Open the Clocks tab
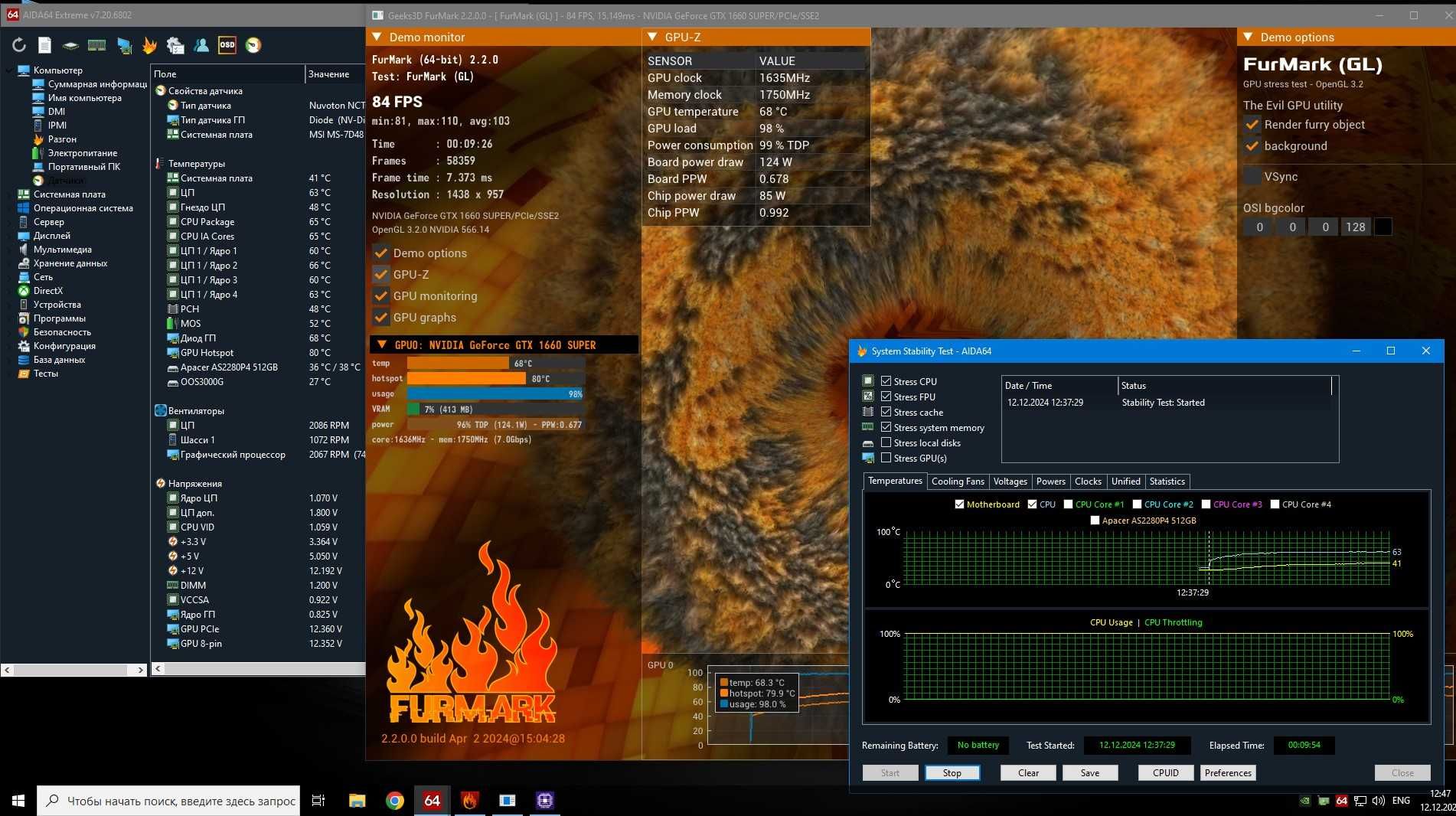The width and height of the screenshot is (1456, 816). point(1088,481)
